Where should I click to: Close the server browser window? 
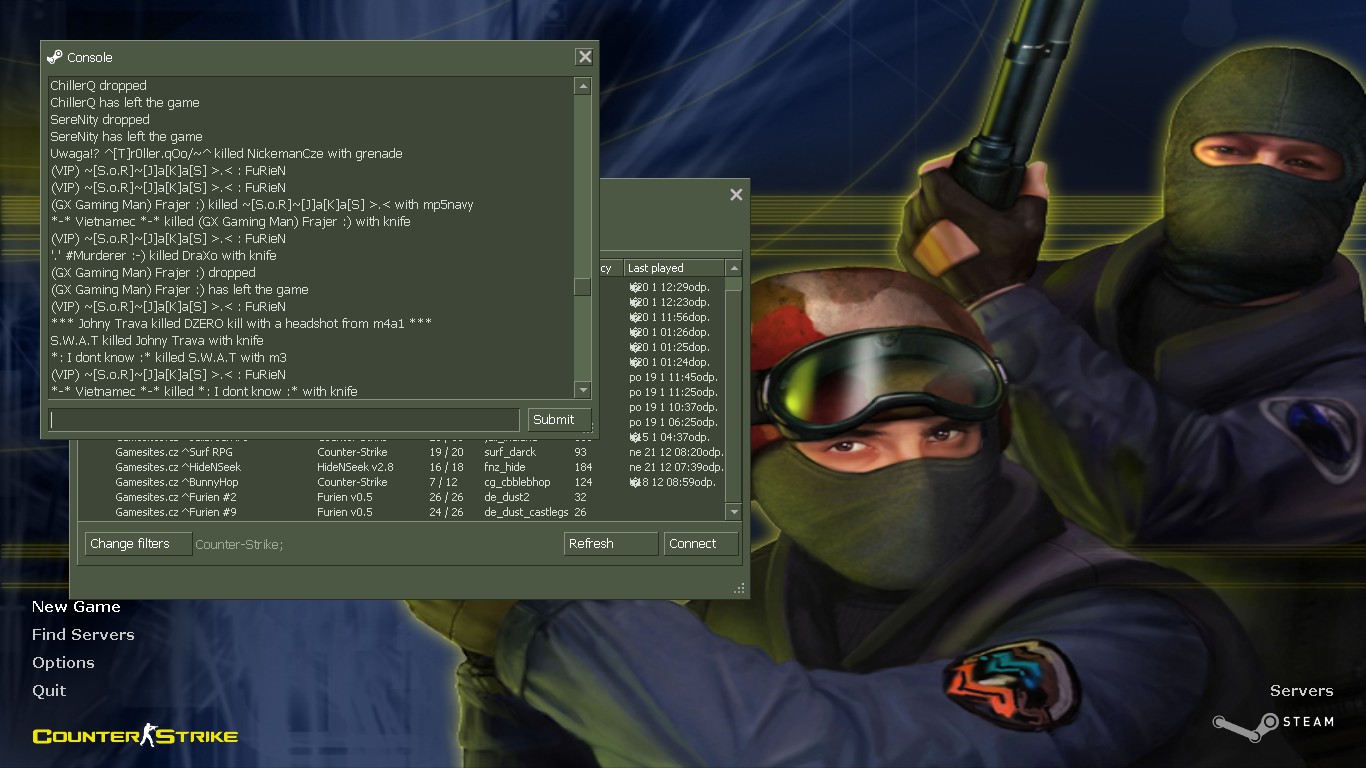pos(736,195)
